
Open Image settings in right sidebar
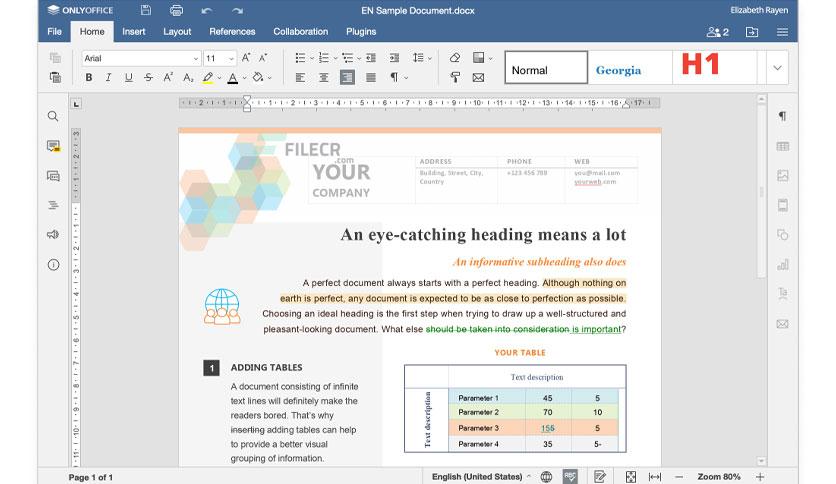click(x=782, y=175)
